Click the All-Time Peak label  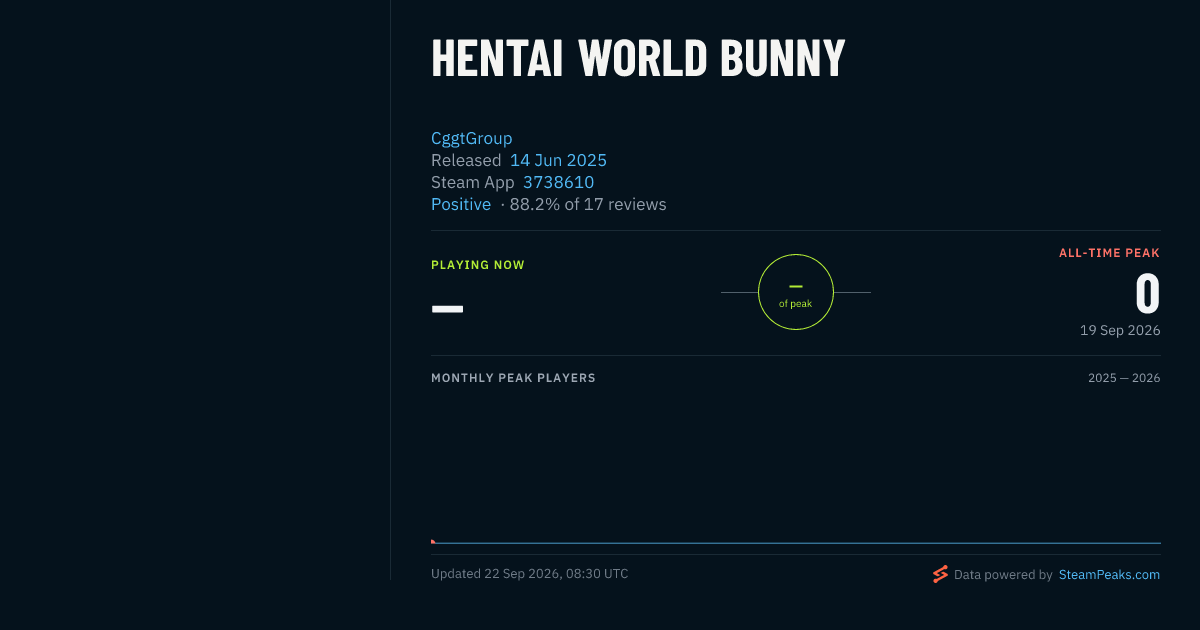click(1109, 253)
